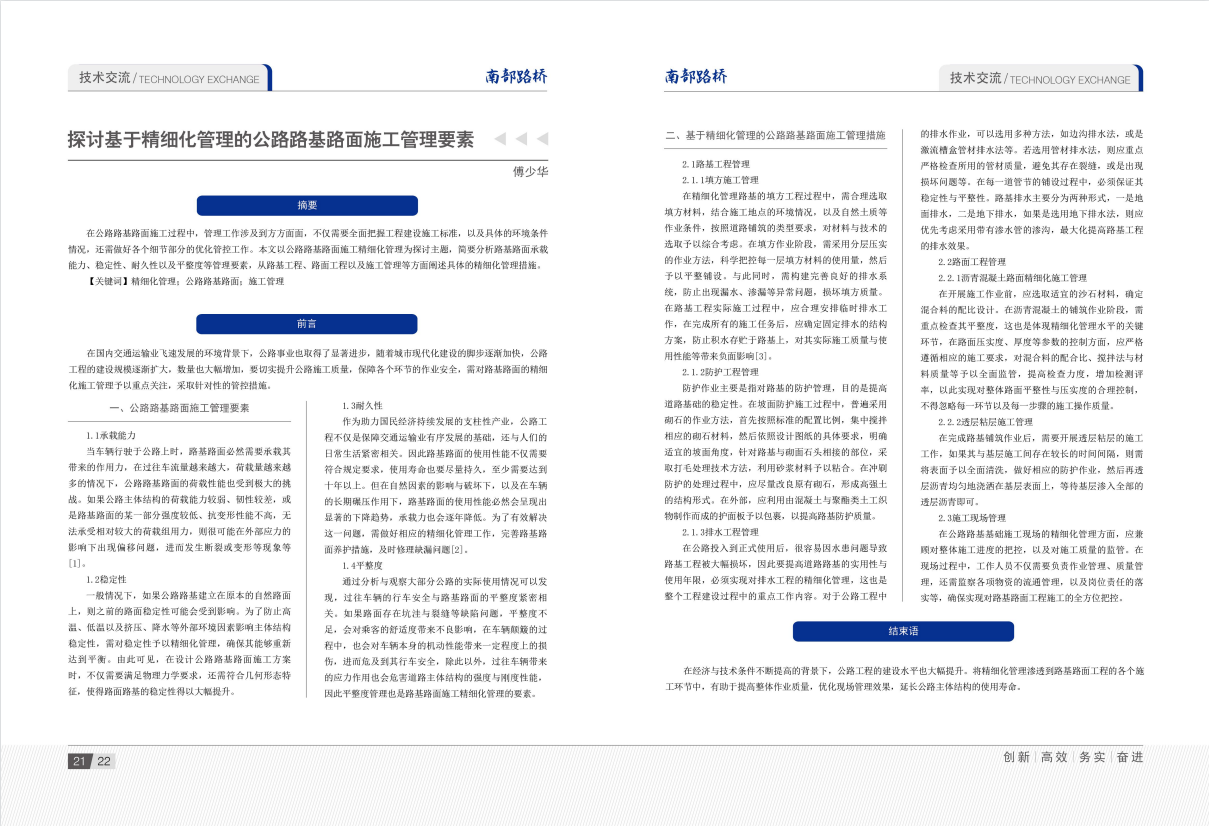The height and width of the screenshot is (826, 1209).
Task: Click subheading 2.1.2防护工程管理
Action: (x=720, y=372)
